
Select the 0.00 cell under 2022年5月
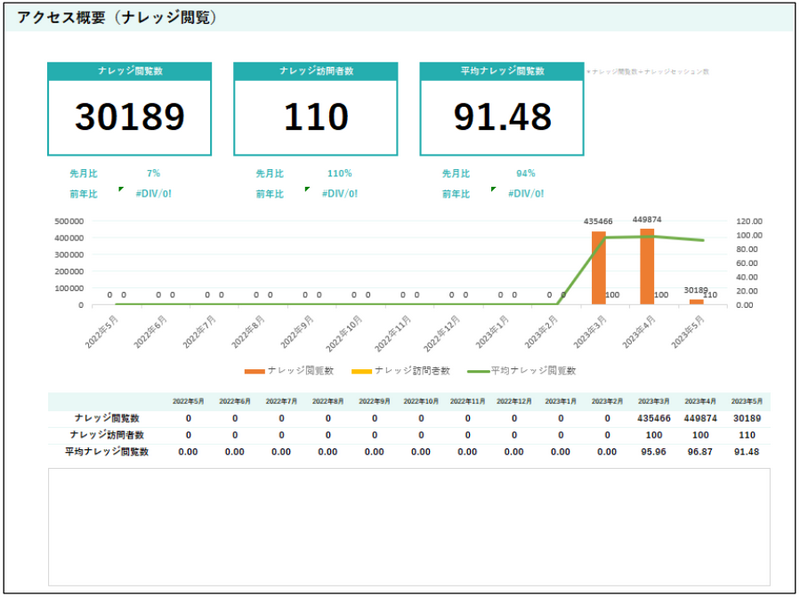[188, 452]
